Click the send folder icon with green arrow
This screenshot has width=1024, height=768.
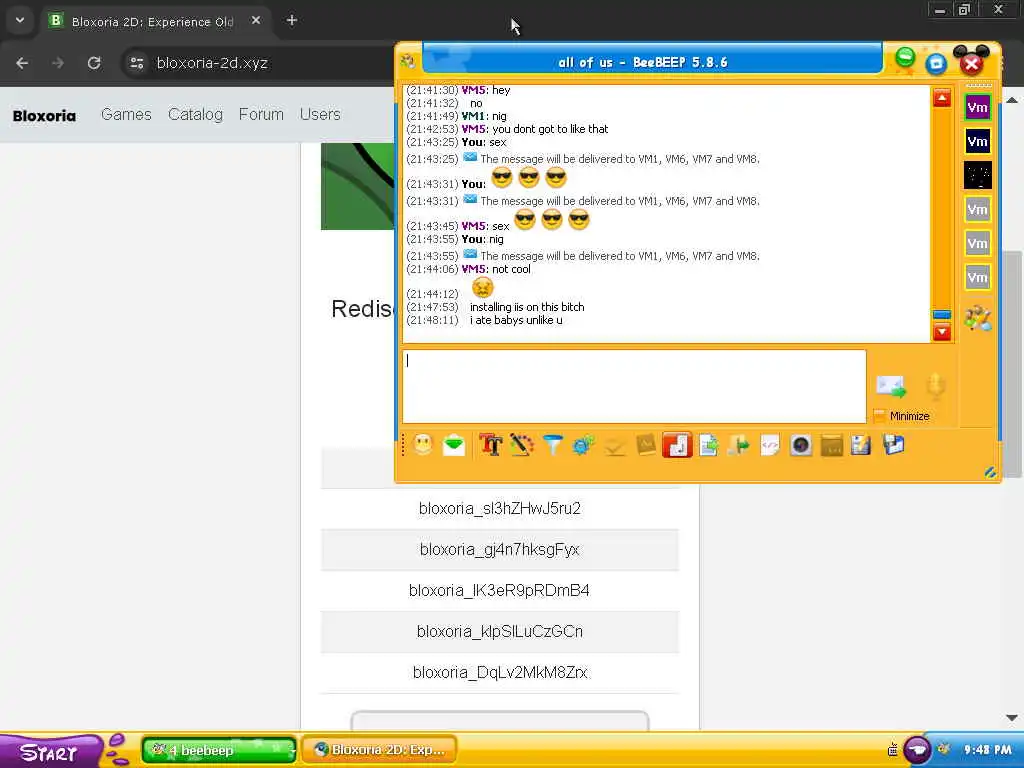[739, 445]
